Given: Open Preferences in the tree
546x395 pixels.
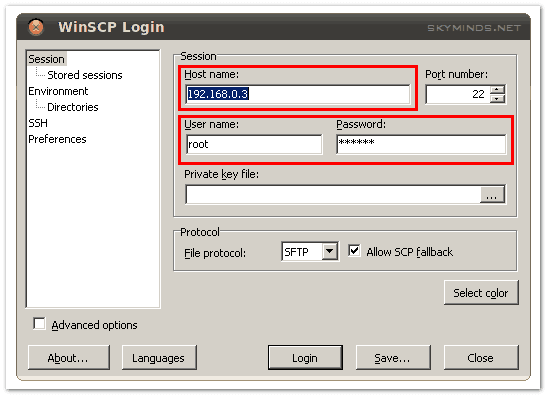Looking at the screenshot, I should pos(57,139).
